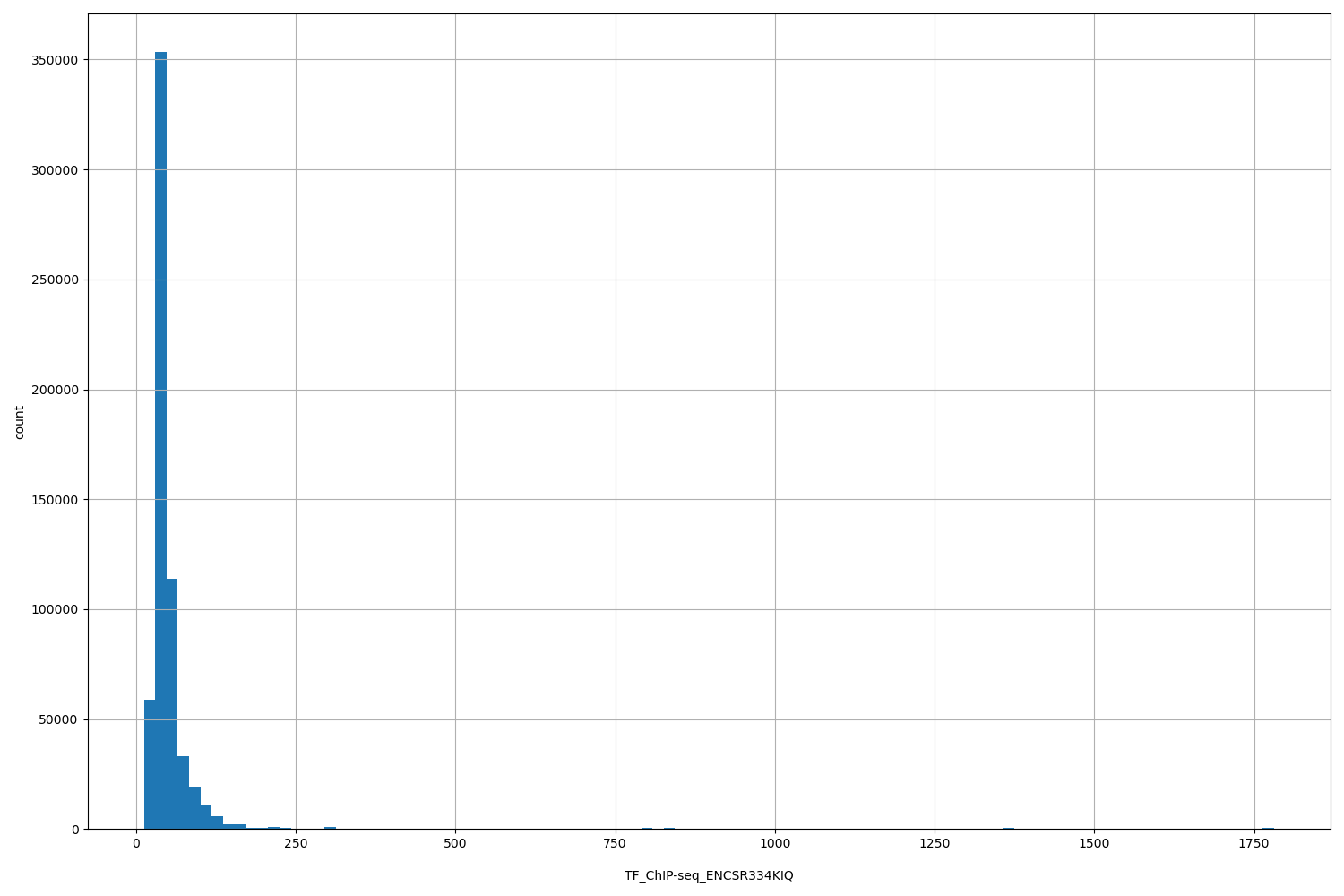Click the 750 x-axis tick label
The image size is (1344, 896).
tap(615, 843)
